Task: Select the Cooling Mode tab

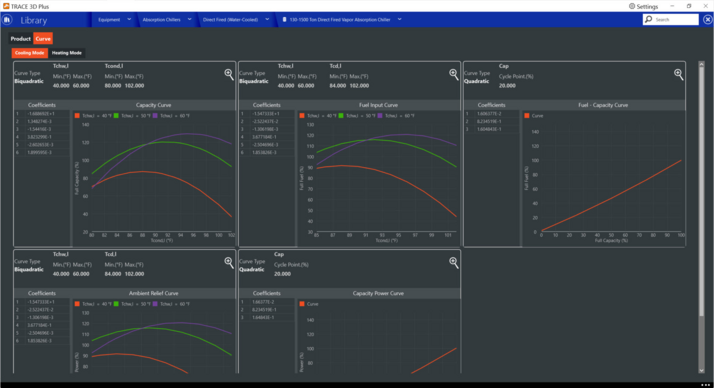Action: [30, 53]
